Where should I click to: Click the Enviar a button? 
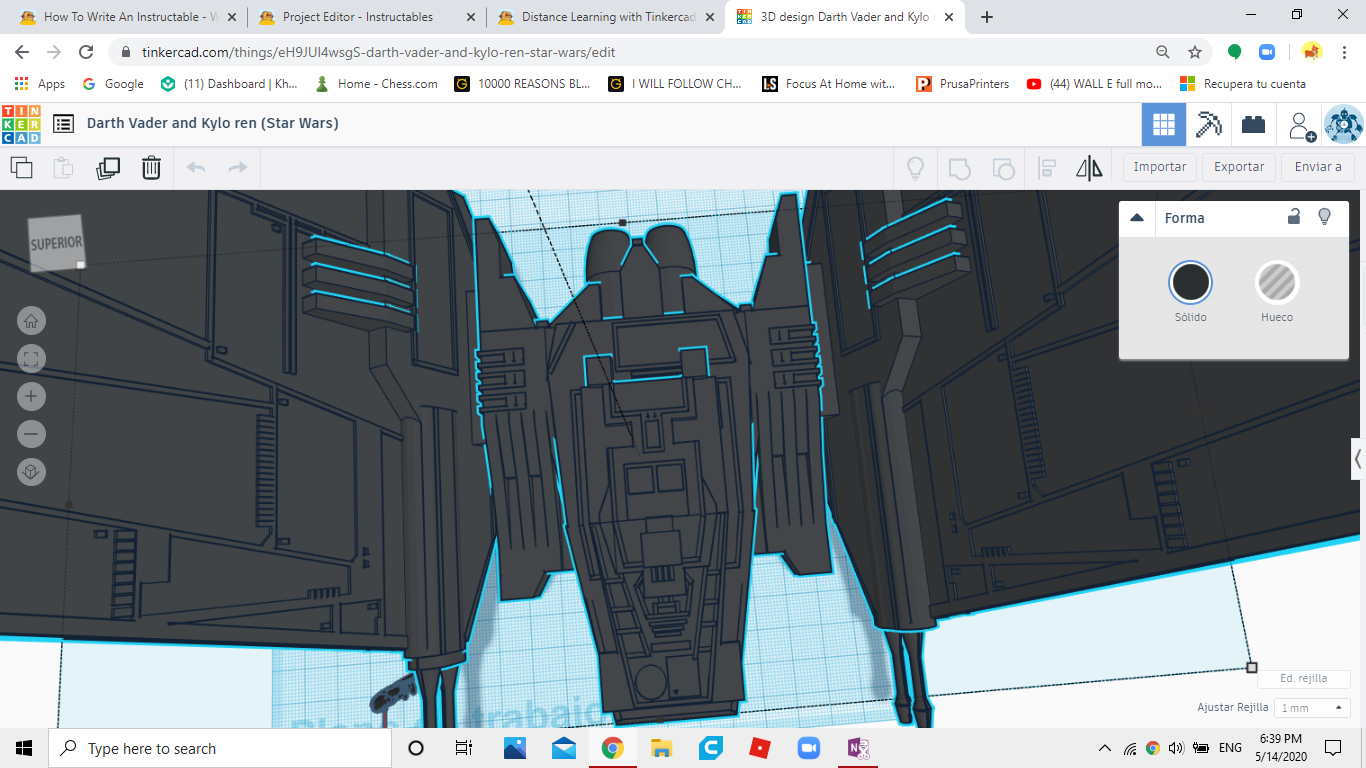[x=1318, y=167]
